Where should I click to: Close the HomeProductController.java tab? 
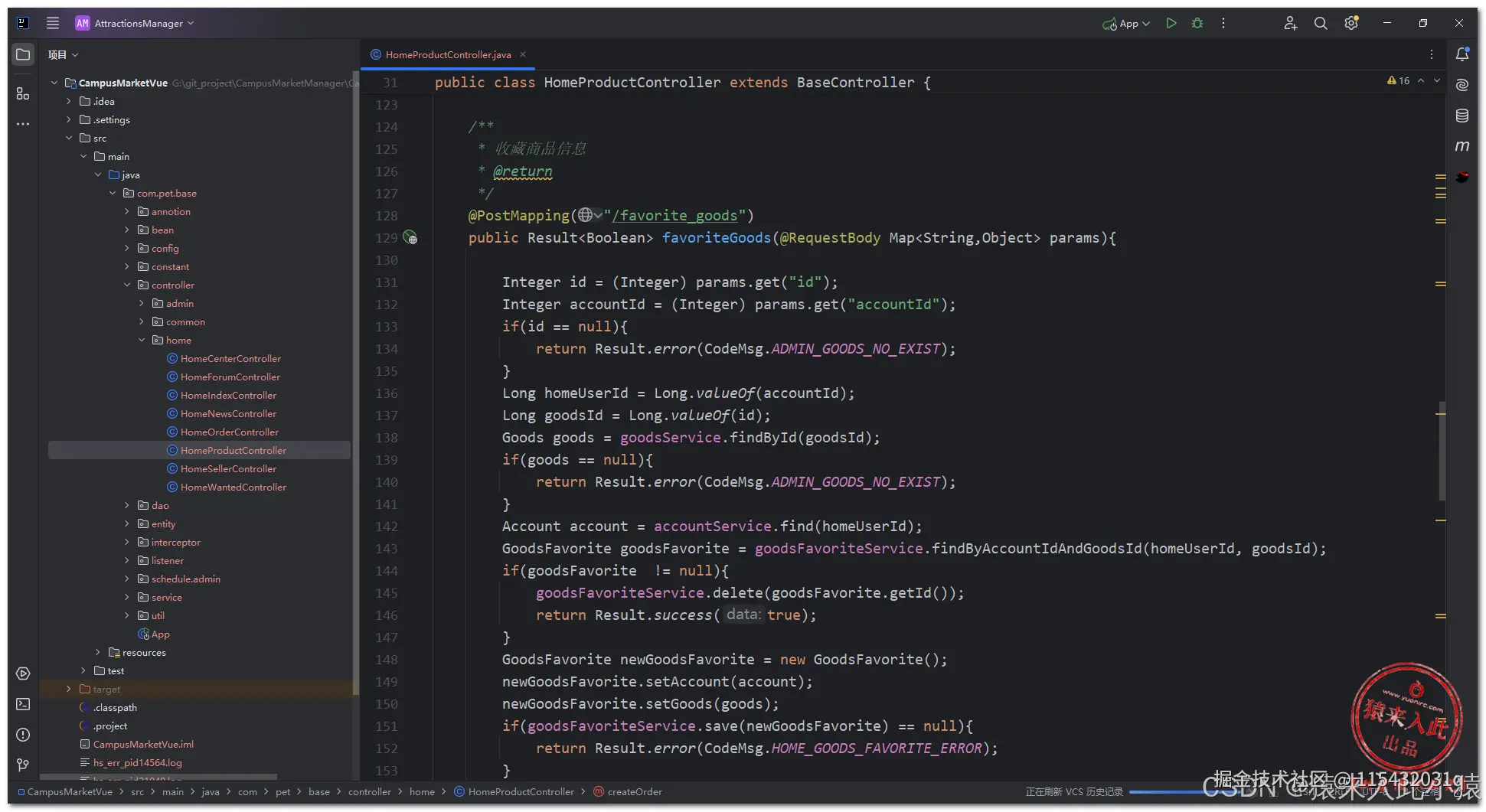(523, 54)
